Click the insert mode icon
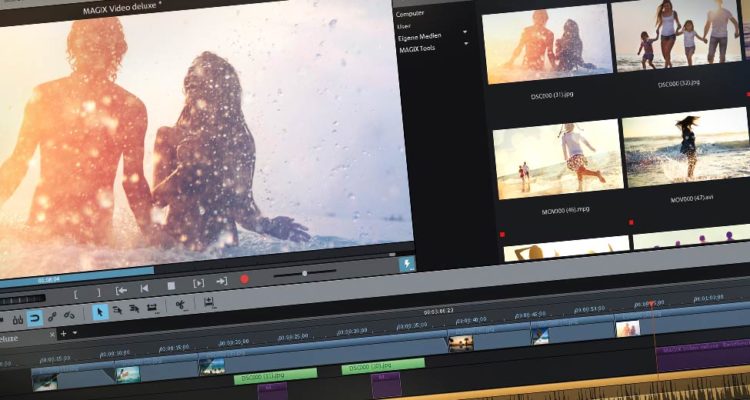This screenshot has width=750, height=400. point(209,302)
